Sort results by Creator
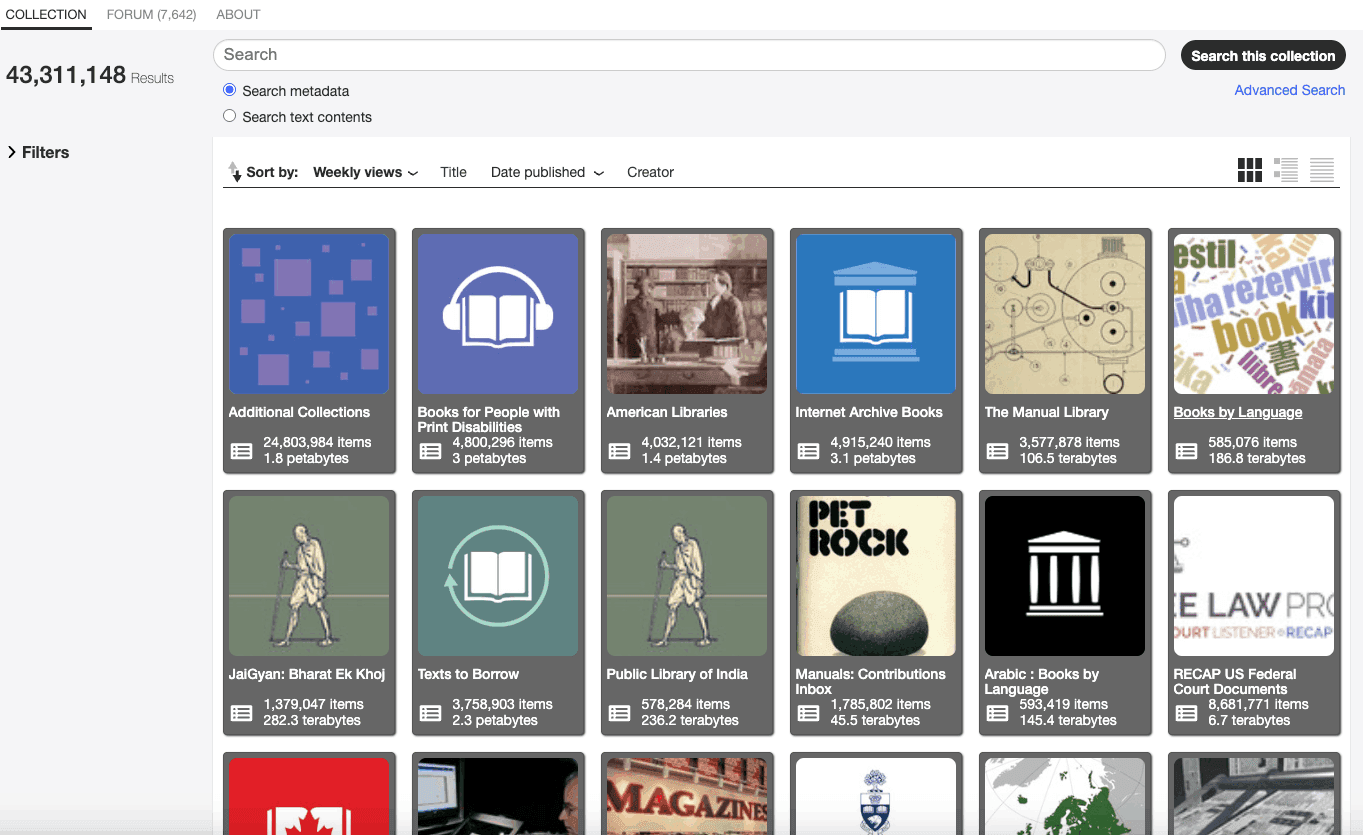The image size is (1363, 835). click(x=650, y=172)
